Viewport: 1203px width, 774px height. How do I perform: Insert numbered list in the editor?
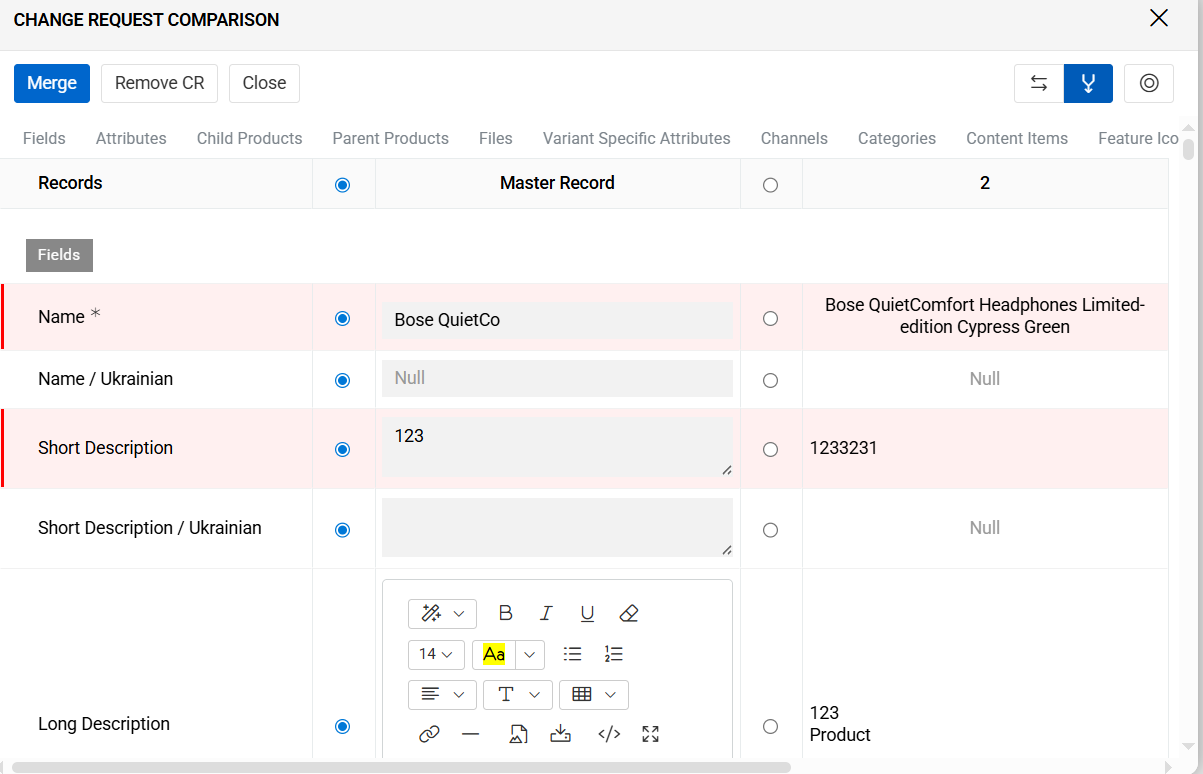click(x=613, y=654)
